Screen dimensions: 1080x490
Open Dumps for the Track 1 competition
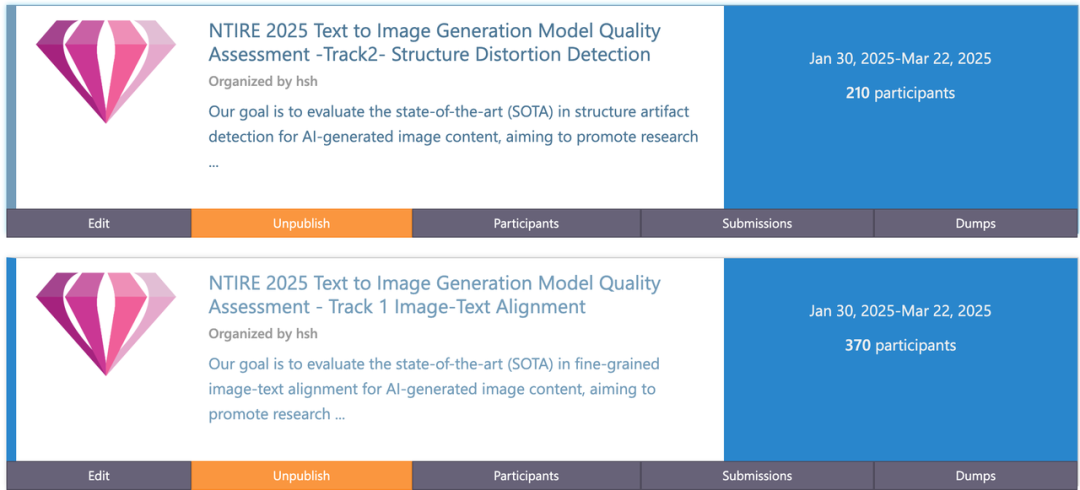point(975,476)
